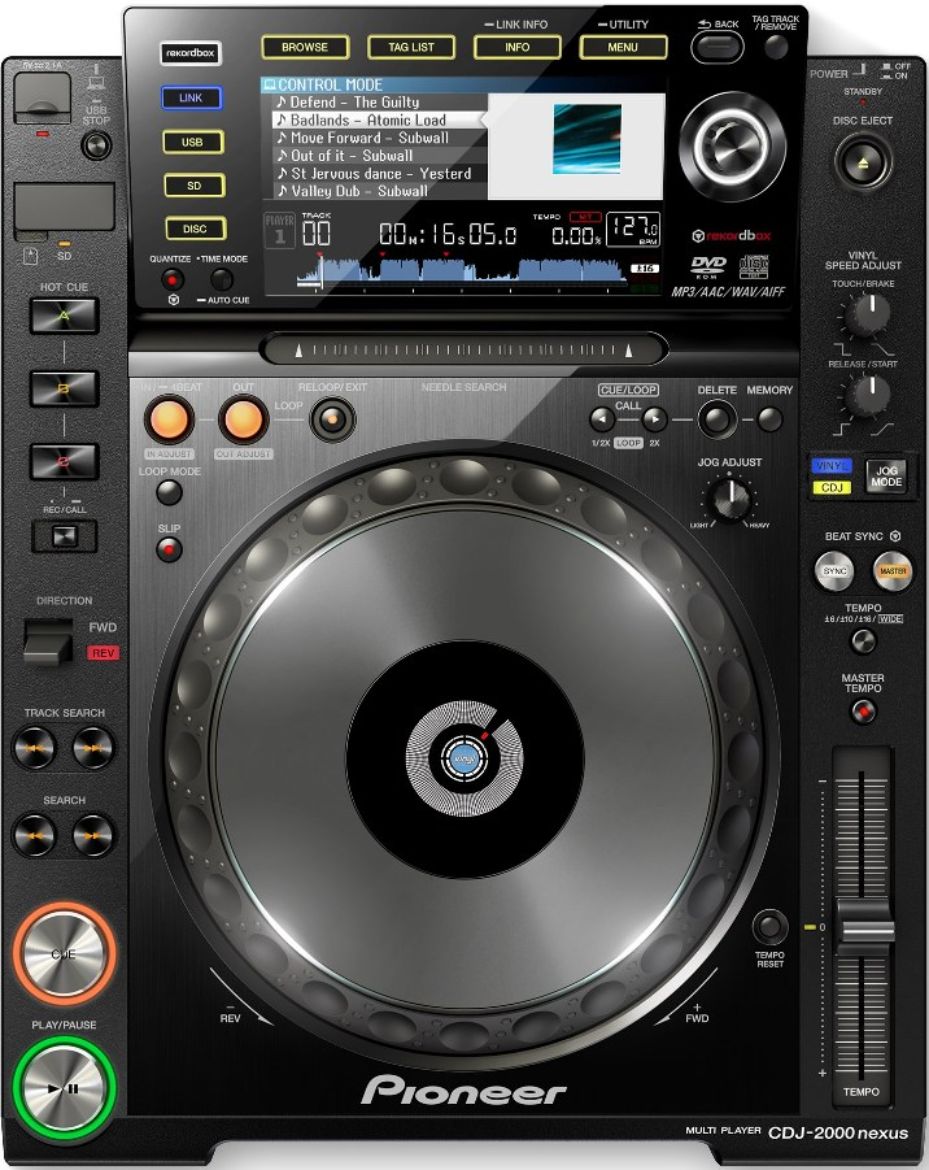This screenshot has width=929, height=1170.
Task: Launch the rekordbox source button
Action: pos(191,53)
